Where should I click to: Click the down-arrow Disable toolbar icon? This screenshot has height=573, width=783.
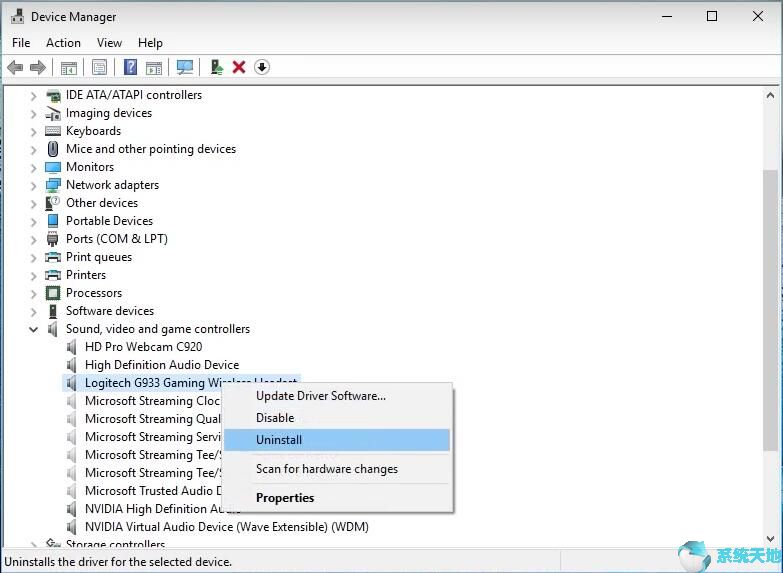click(x=262, y=67)
